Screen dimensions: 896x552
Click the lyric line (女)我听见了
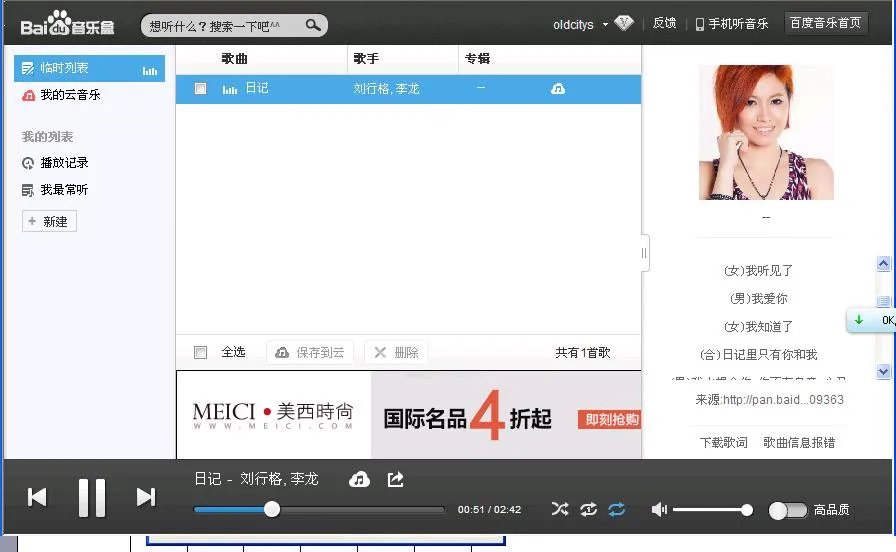[758, 271]
